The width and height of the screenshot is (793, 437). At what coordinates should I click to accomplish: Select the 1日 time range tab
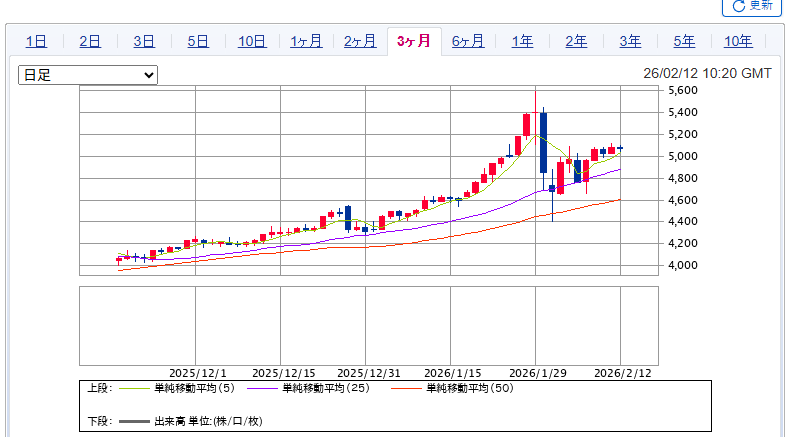tap(36, 41)
